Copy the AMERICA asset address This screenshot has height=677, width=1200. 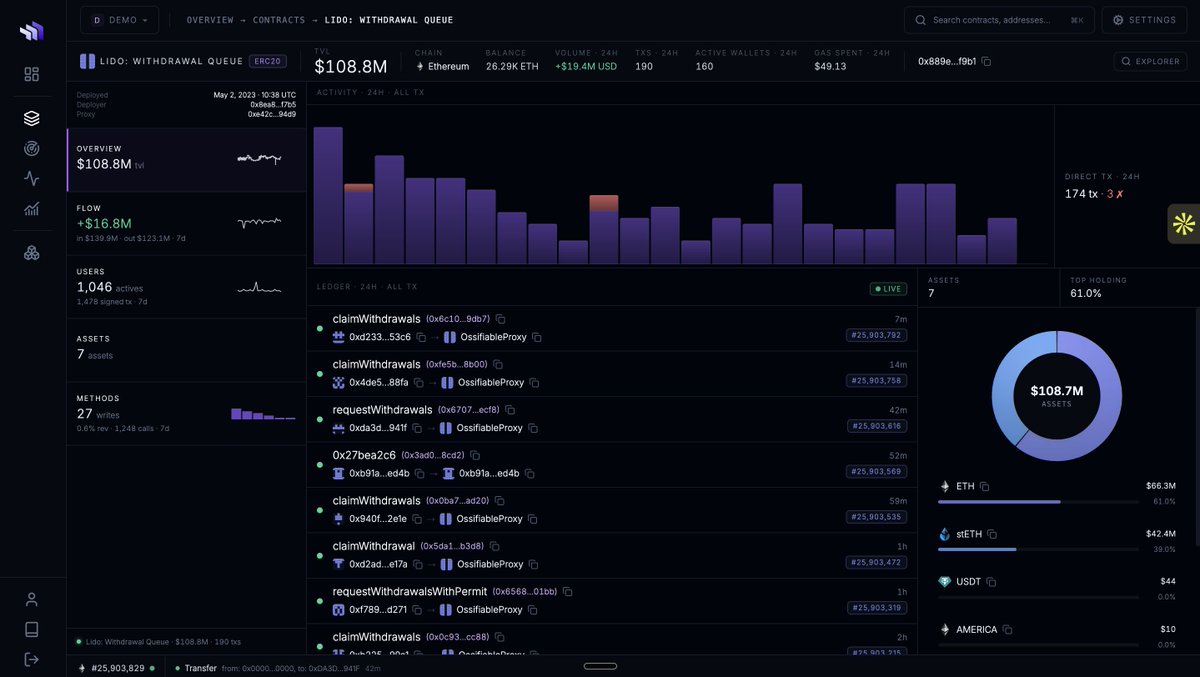point(1007,630)
